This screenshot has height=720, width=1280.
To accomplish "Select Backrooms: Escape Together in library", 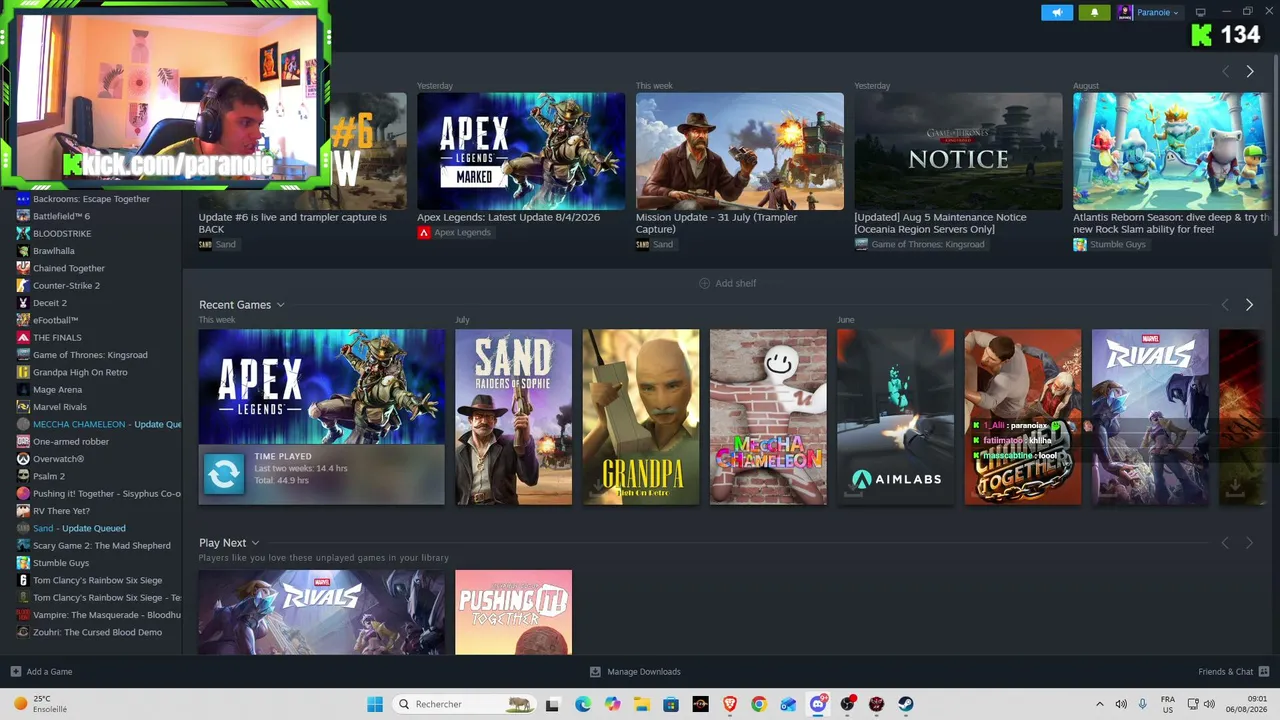I will [91, 199].
